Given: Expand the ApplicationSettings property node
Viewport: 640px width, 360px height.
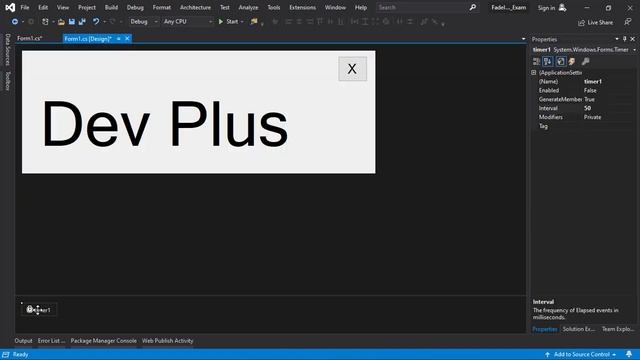Looking at the screenshot, I should coord(533,73).
